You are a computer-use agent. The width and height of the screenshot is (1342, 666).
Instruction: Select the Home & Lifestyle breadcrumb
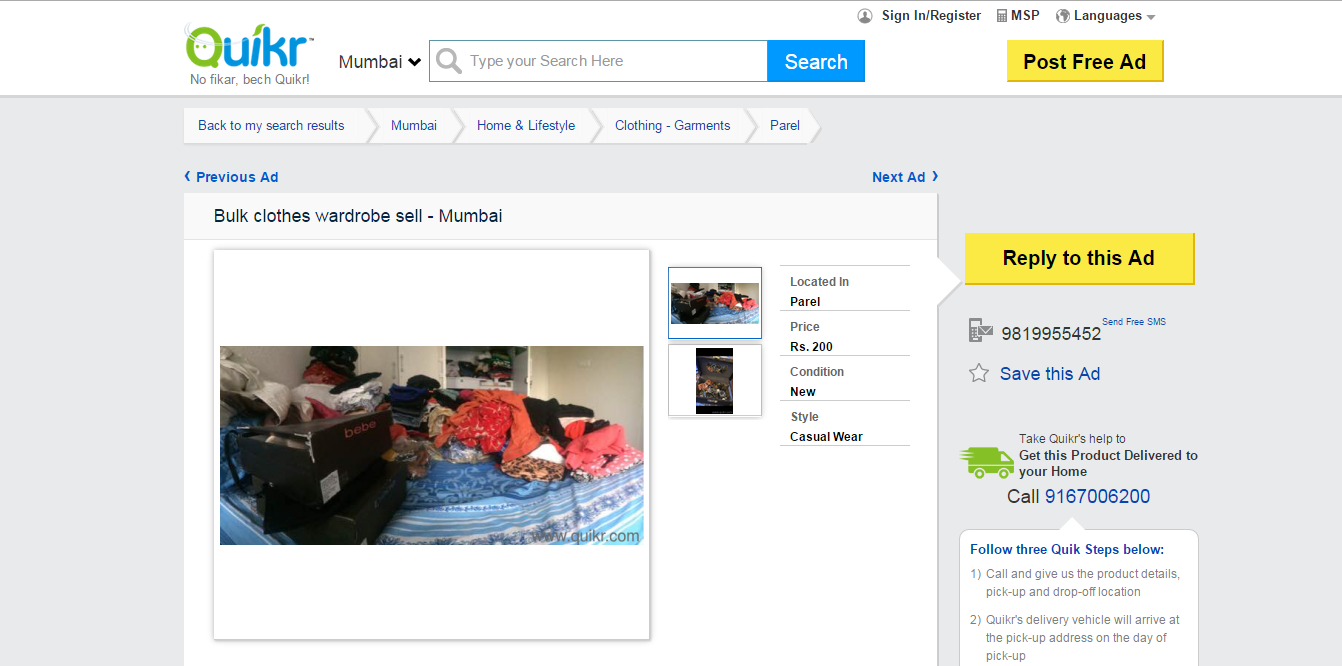(x=526, y=125)
